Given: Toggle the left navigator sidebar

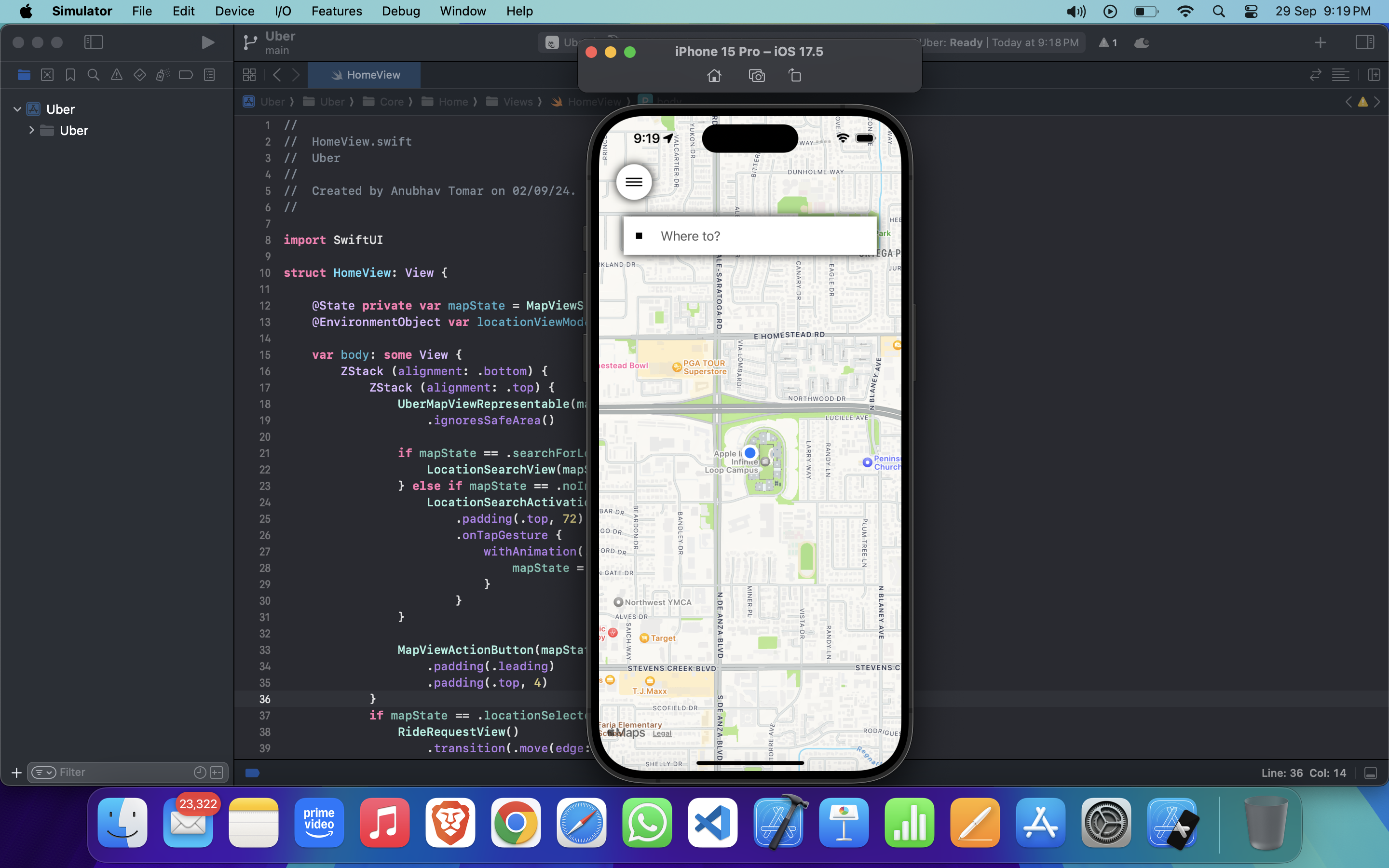Looking at the screenshot, I should 93,42.
